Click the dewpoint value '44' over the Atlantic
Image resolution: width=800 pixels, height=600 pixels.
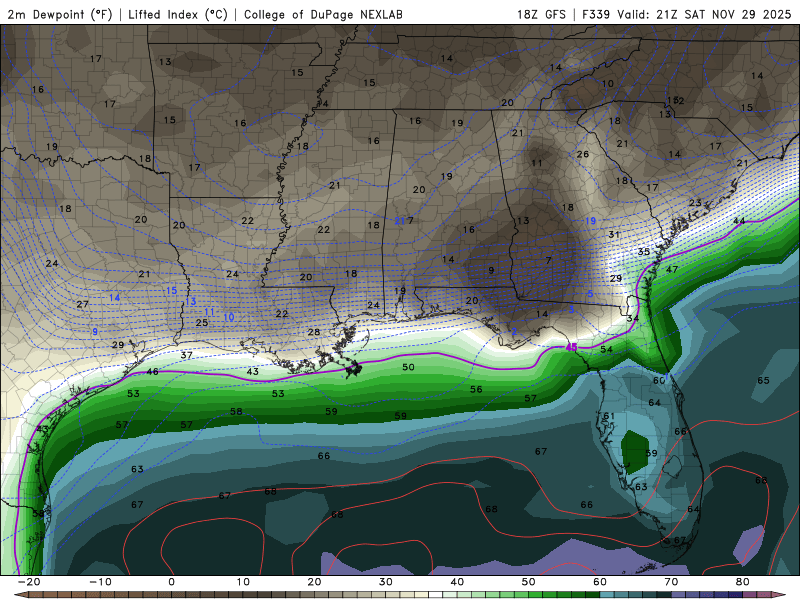pos(739,221)
